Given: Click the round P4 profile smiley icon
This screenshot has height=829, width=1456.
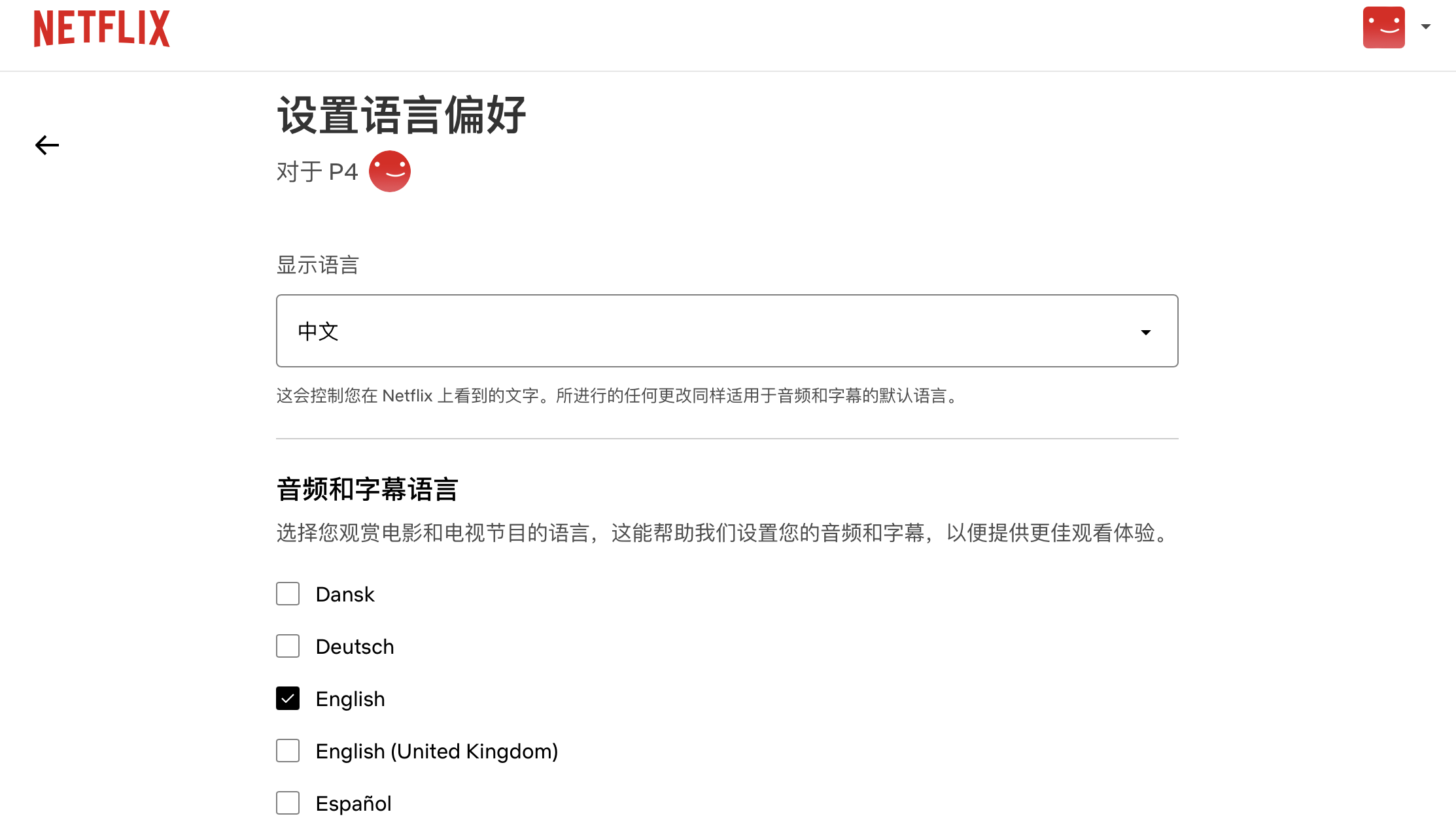Looking at the screenshot, I should click(x=389, y=171).
